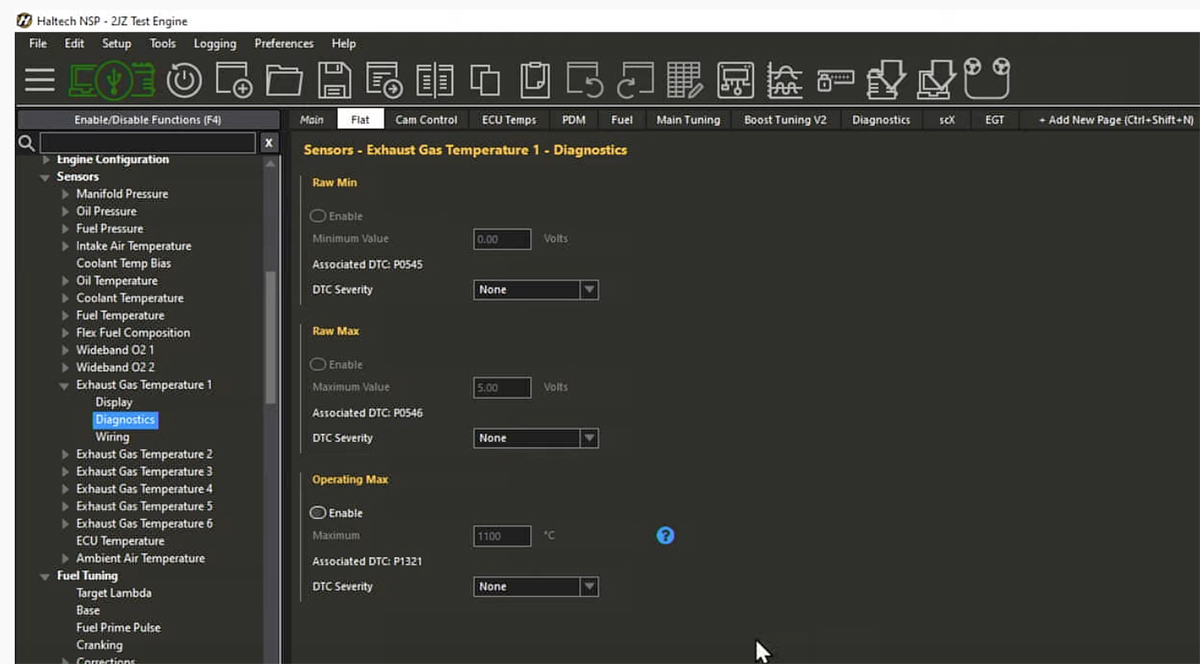Click the clipboard paste icon
Screen dimensions: 1200x664
[535, 80]
